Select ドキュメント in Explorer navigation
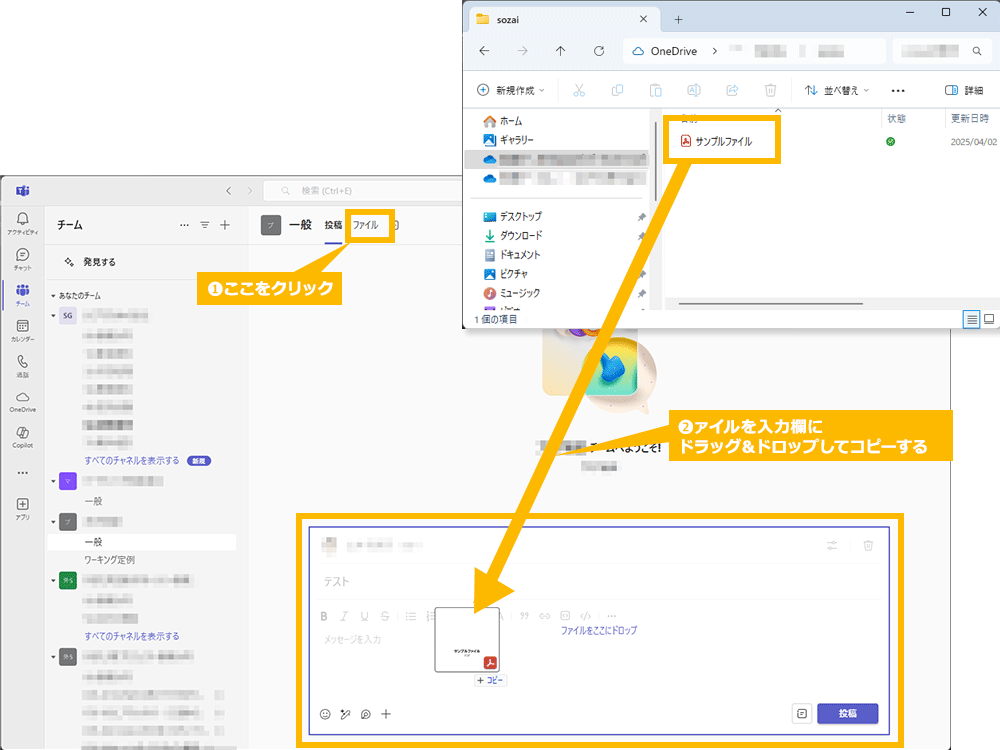Viewport: 1000px width, 750px height. click(512, 254)
